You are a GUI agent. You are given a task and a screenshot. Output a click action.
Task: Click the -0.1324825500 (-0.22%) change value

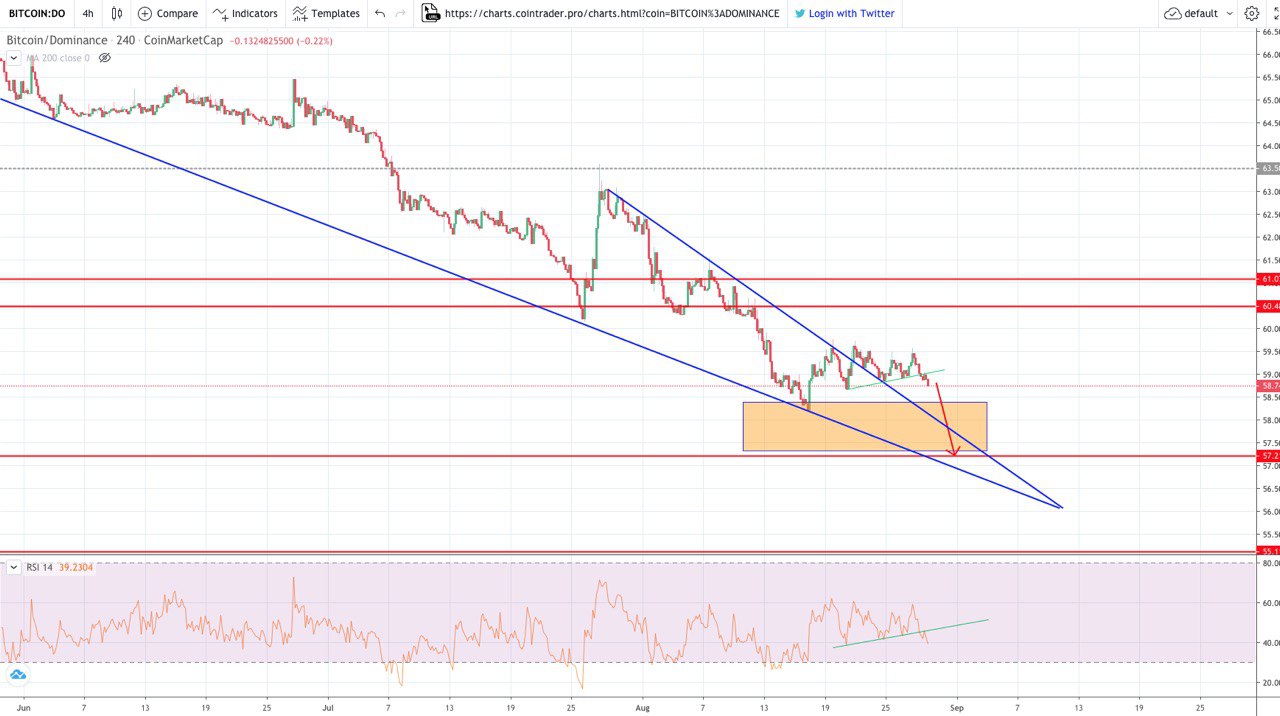281,41
